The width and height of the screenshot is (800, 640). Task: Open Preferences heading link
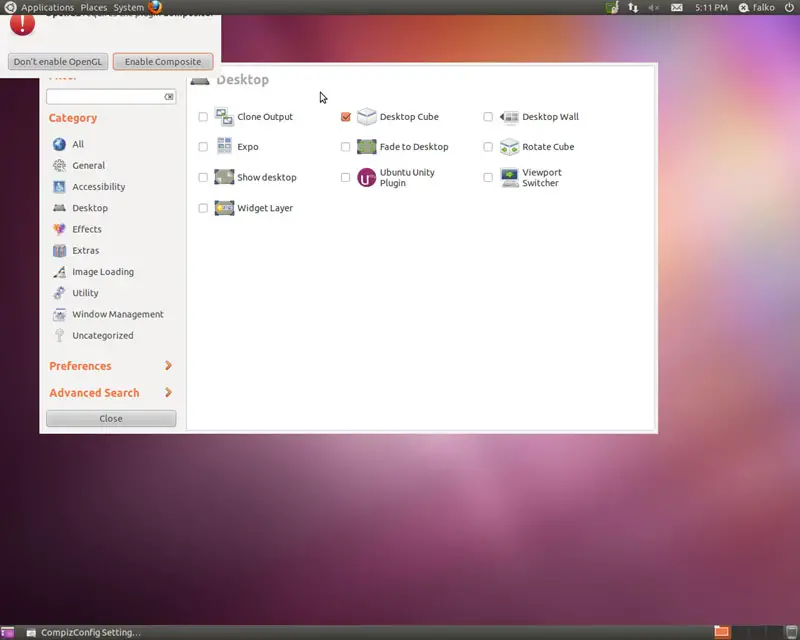coord(80,366)
